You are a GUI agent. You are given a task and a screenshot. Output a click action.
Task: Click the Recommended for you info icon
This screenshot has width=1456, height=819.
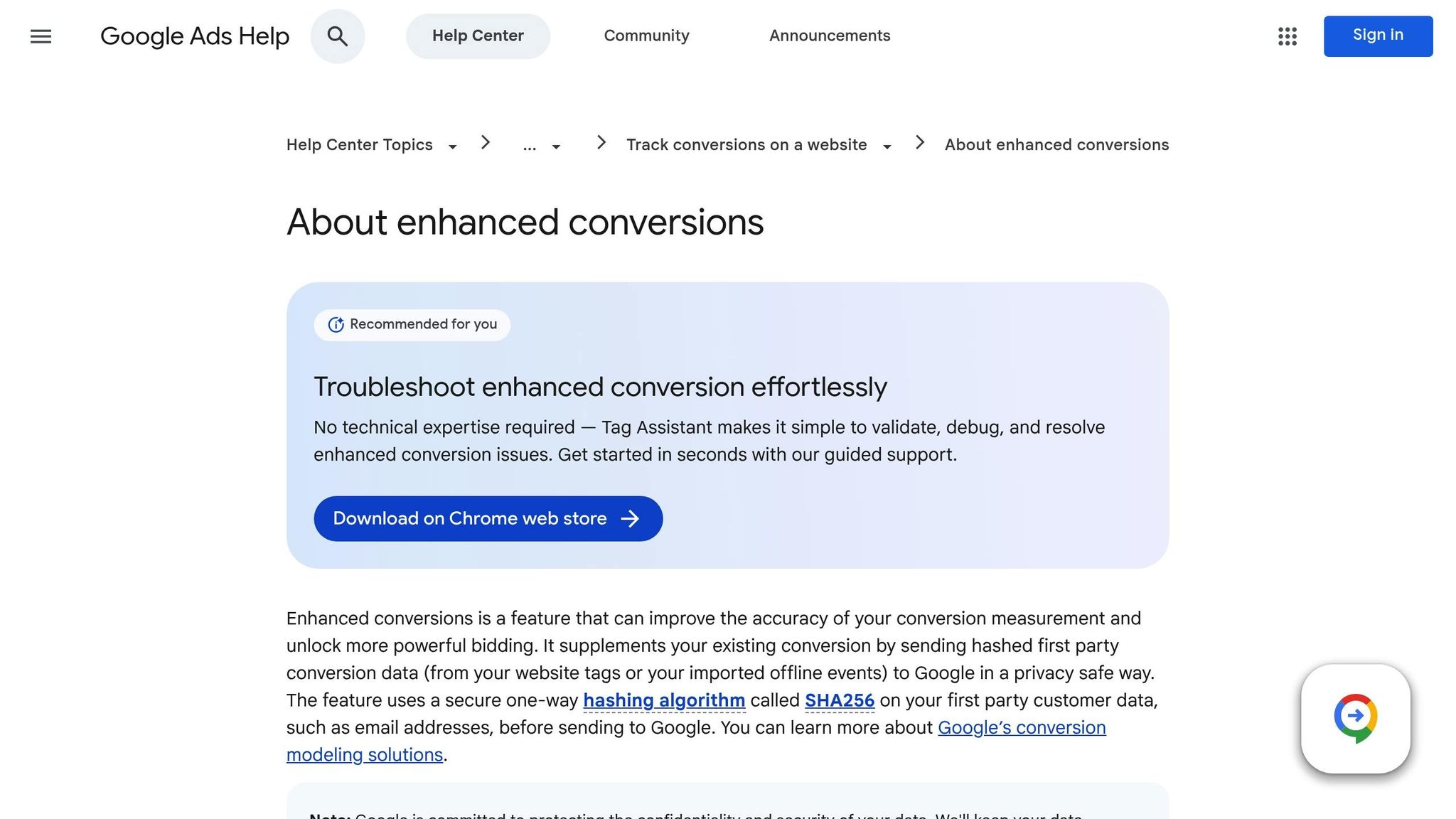click(x=335, y=324)
